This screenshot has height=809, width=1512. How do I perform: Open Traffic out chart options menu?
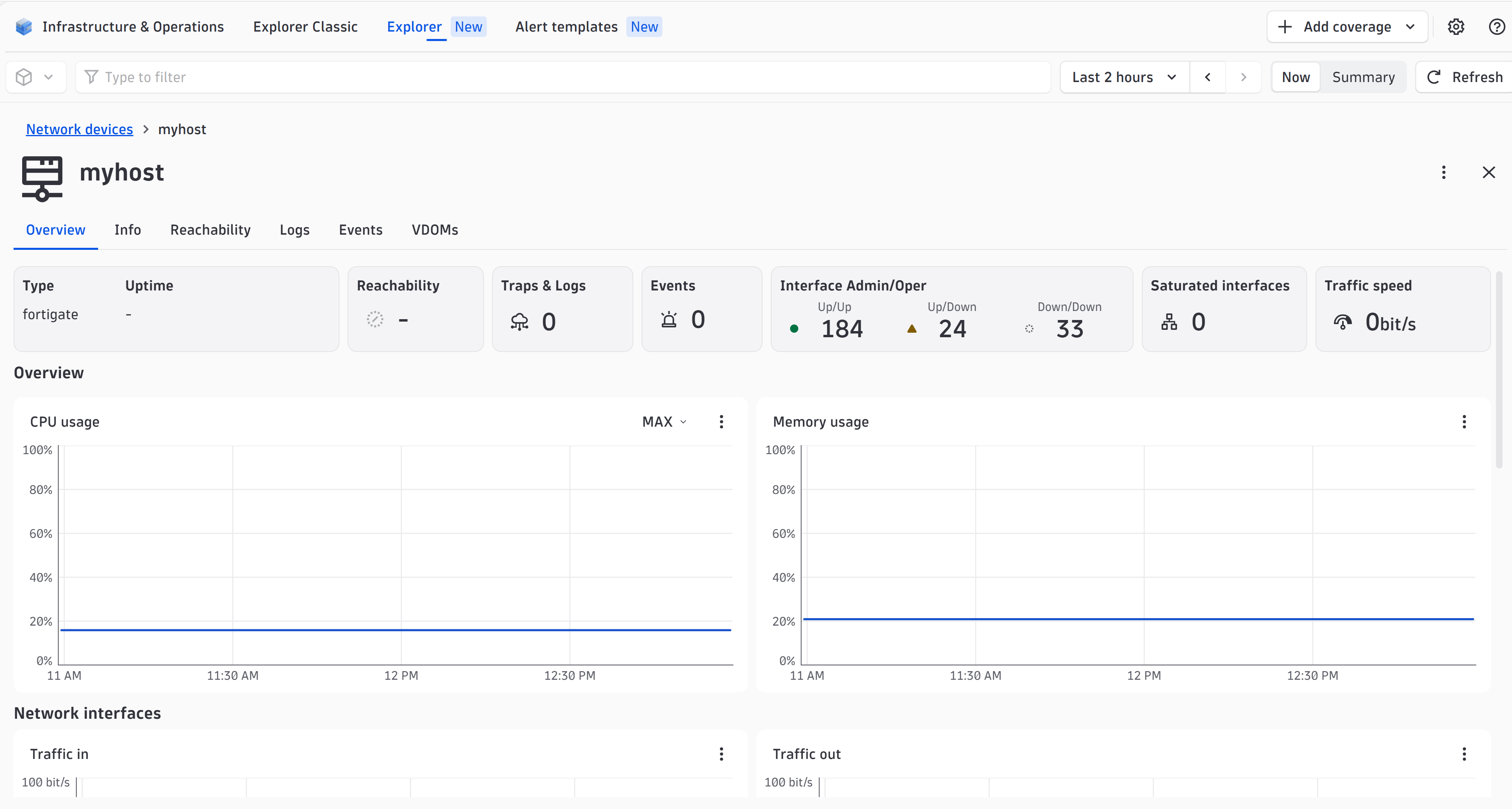coord(1464,754)
